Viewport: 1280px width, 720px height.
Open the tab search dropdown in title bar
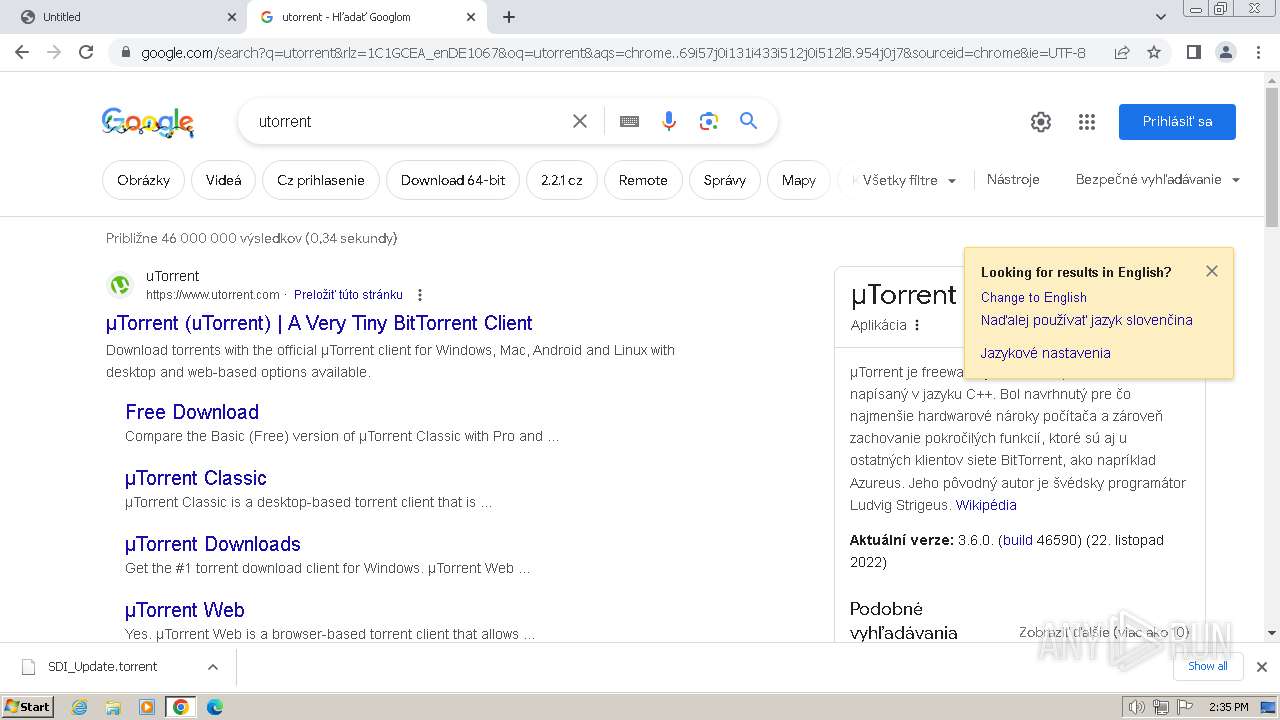point(1161,17)
